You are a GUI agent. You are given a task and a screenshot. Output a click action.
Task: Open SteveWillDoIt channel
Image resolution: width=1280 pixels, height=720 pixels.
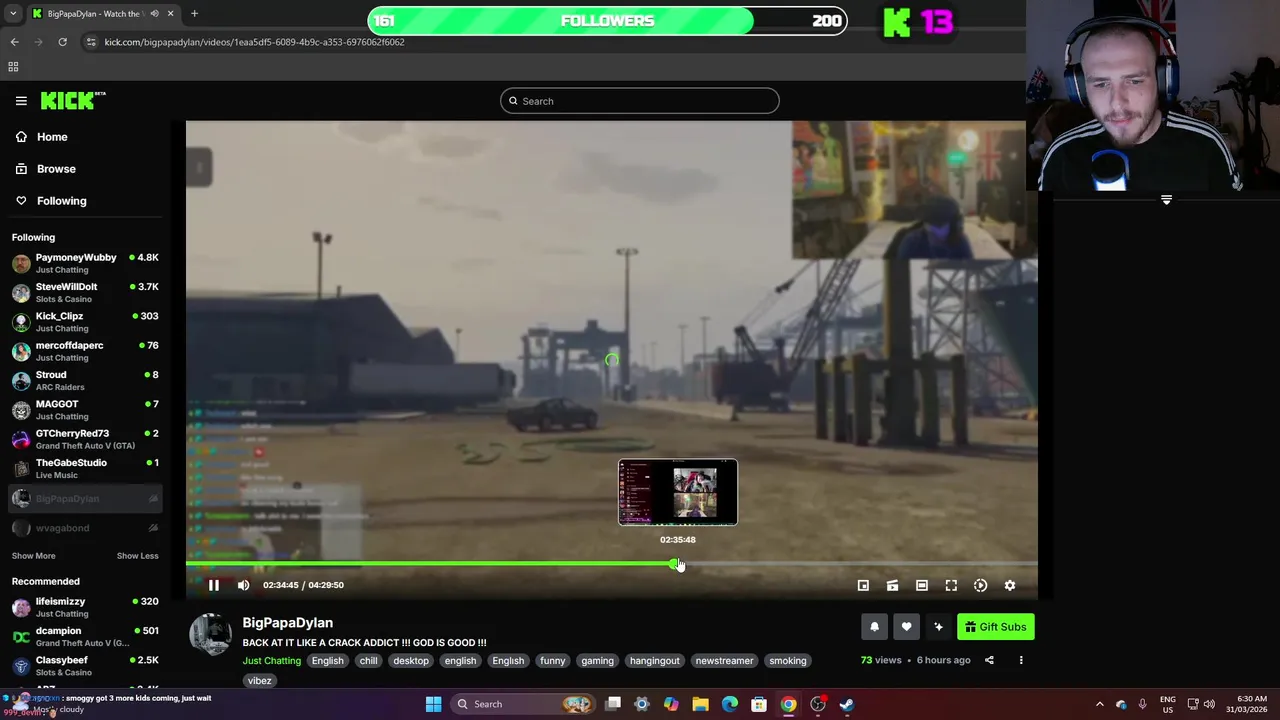[85, 292]
